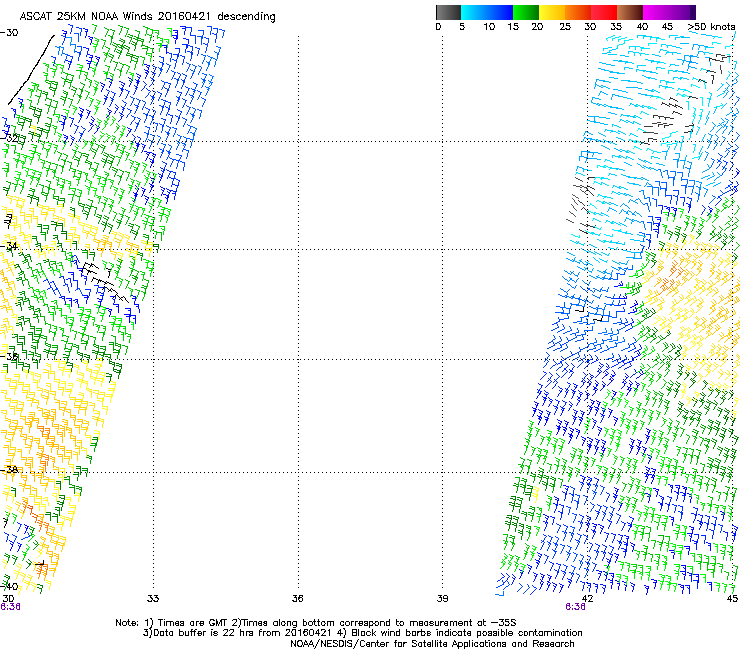
Task: Click the magenta-purple 40-50 knots color band
Action: (669, 12)
